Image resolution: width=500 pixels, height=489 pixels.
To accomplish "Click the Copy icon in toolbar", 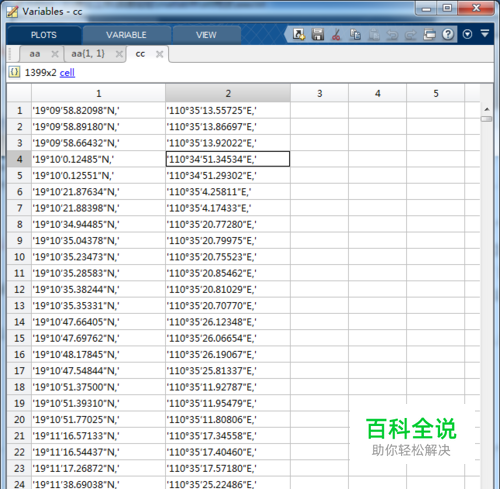I will coord(355,34).
